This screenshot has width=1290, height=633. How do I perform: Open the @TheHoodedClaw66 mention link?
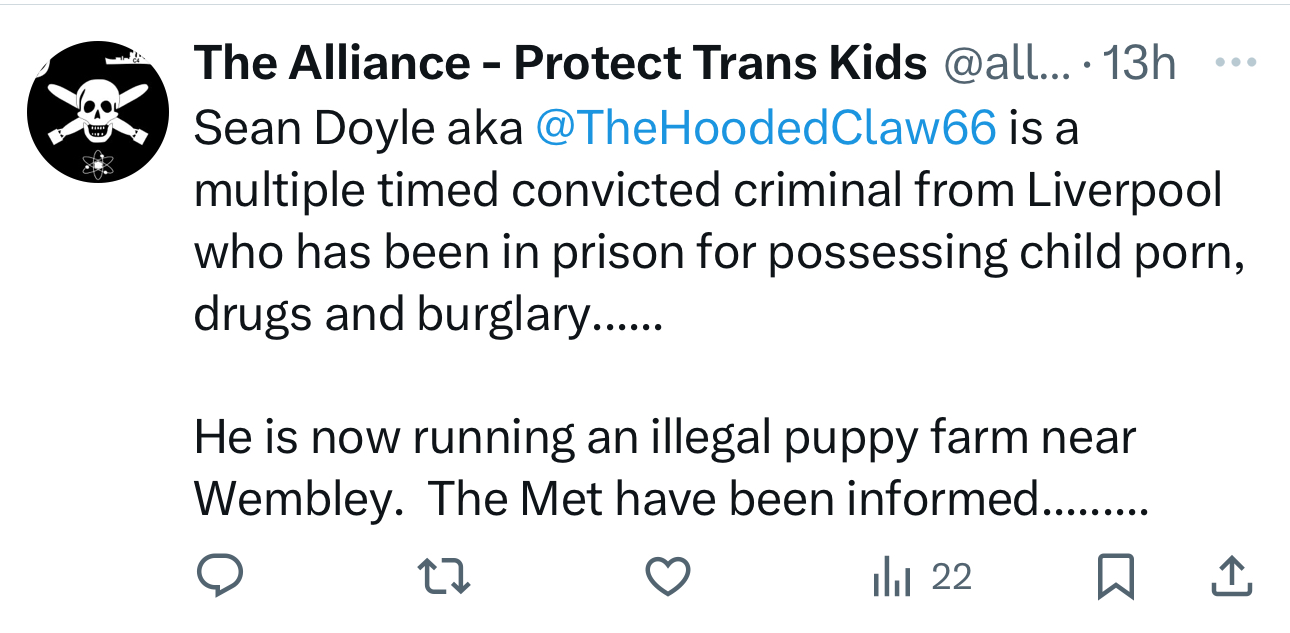[766, 127]
